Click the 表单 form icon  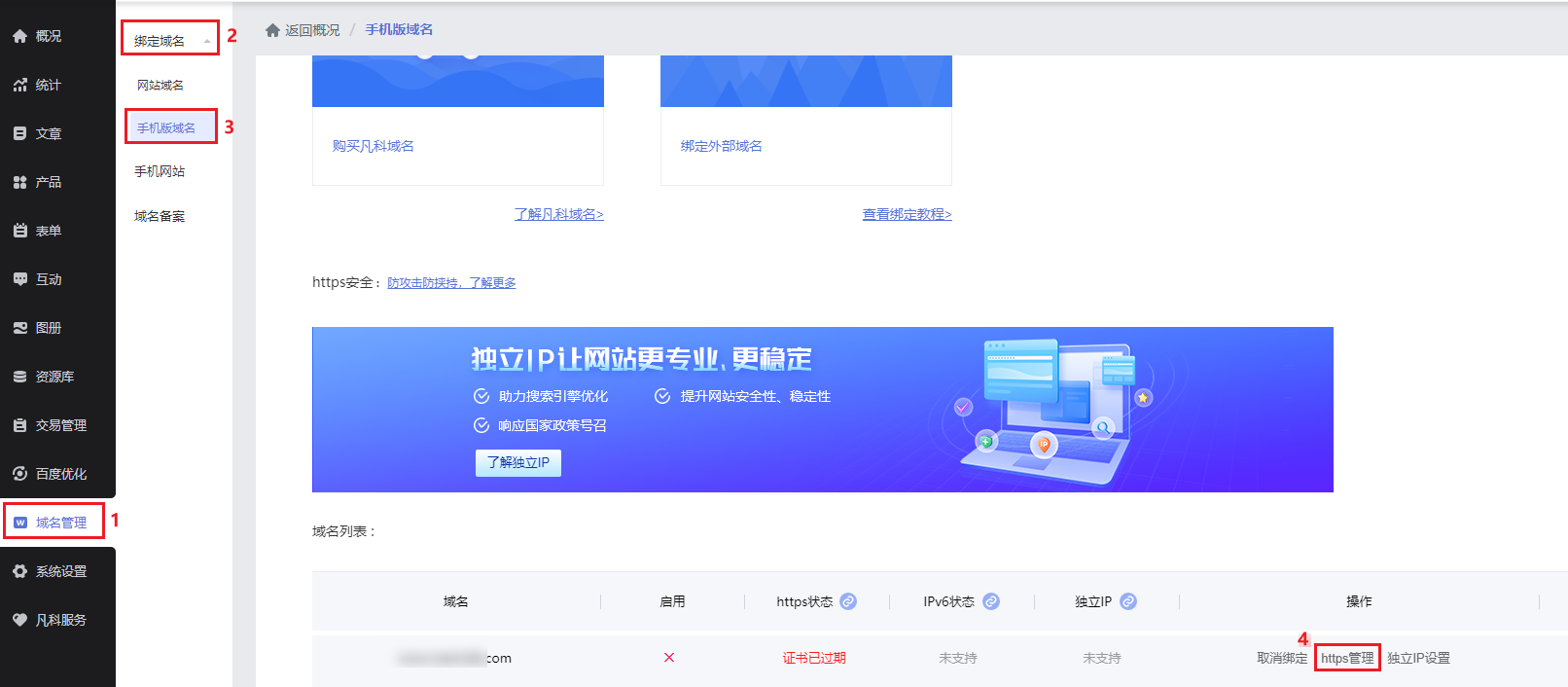tap(19, 231)
